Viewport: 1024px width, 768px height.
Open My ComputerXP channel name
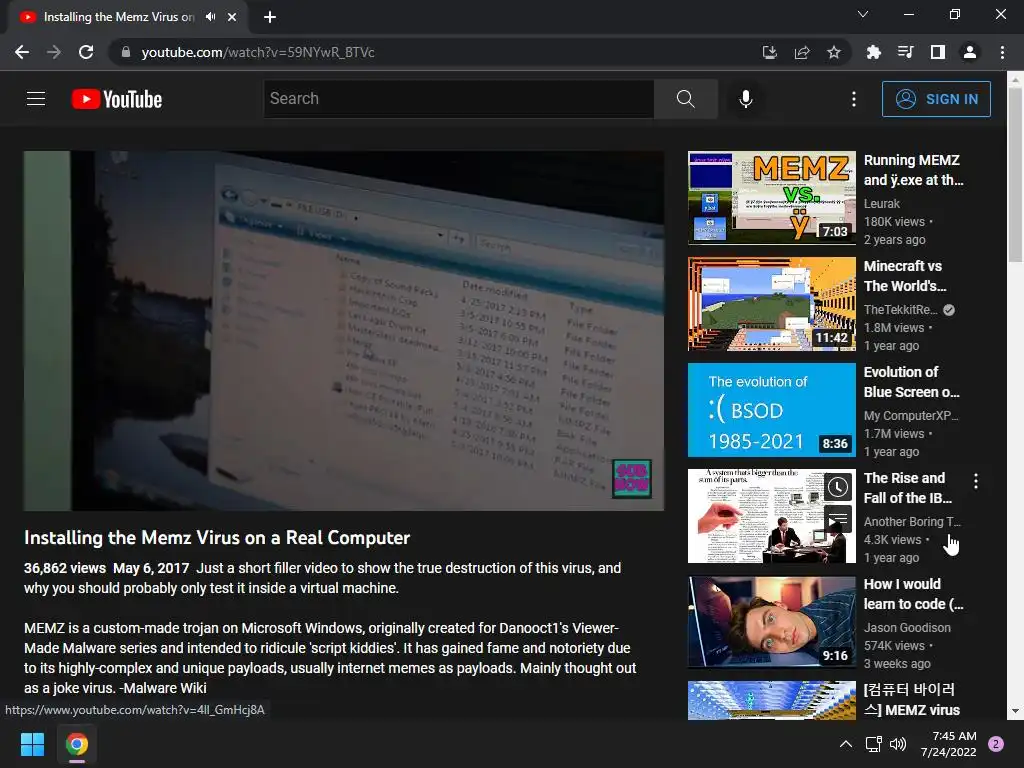click(x=911, y=415)
